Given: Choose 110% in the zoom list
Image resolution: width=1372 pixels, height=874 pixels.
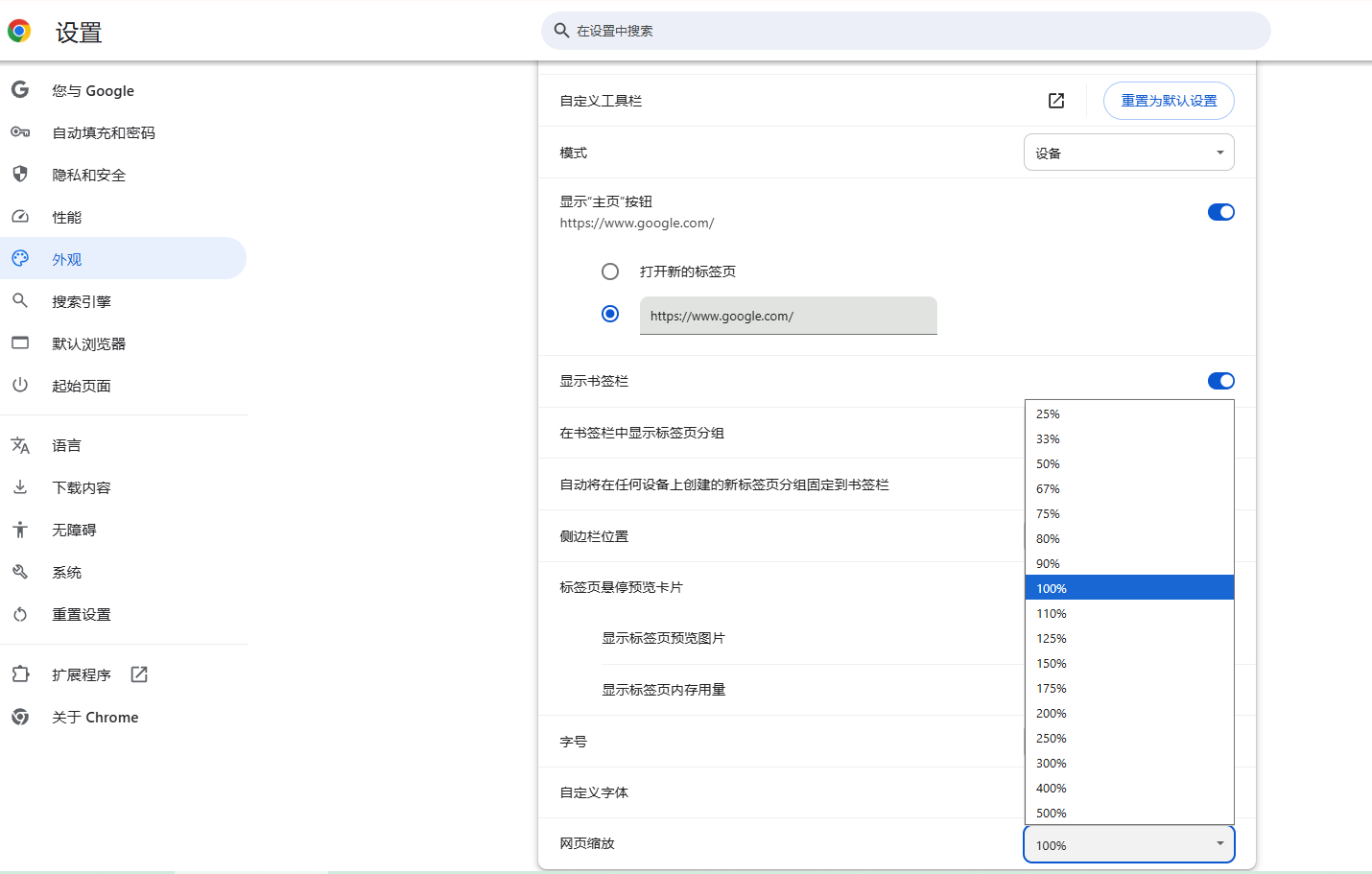Looking at the screenshot, I should (x=1129, y=613).
